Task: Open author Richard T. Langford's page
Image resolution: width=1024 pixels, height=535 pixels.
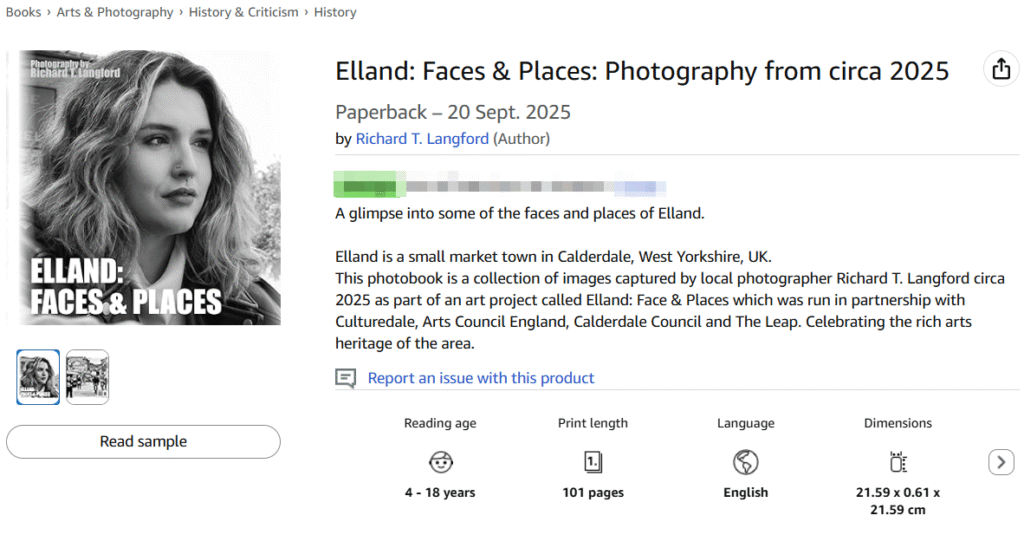Action: [x=422, y=139]
